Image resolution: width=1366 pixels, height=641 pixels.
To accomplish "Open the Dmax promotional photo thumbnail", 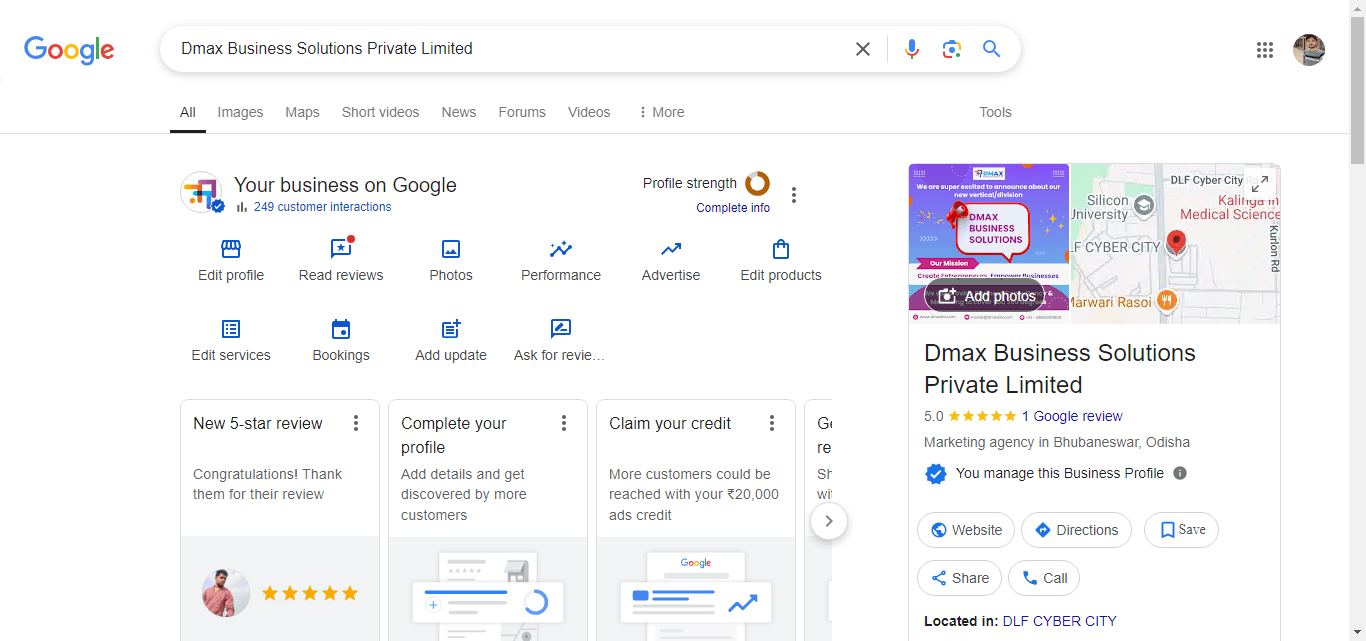I will pyautogui.click(x=989, y=243).
